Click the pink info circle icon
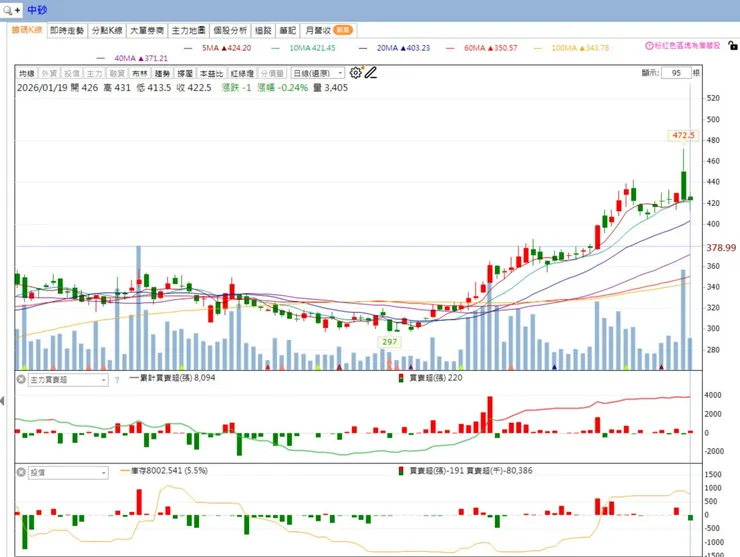This screenshot has height=557, width=740. 649,46
